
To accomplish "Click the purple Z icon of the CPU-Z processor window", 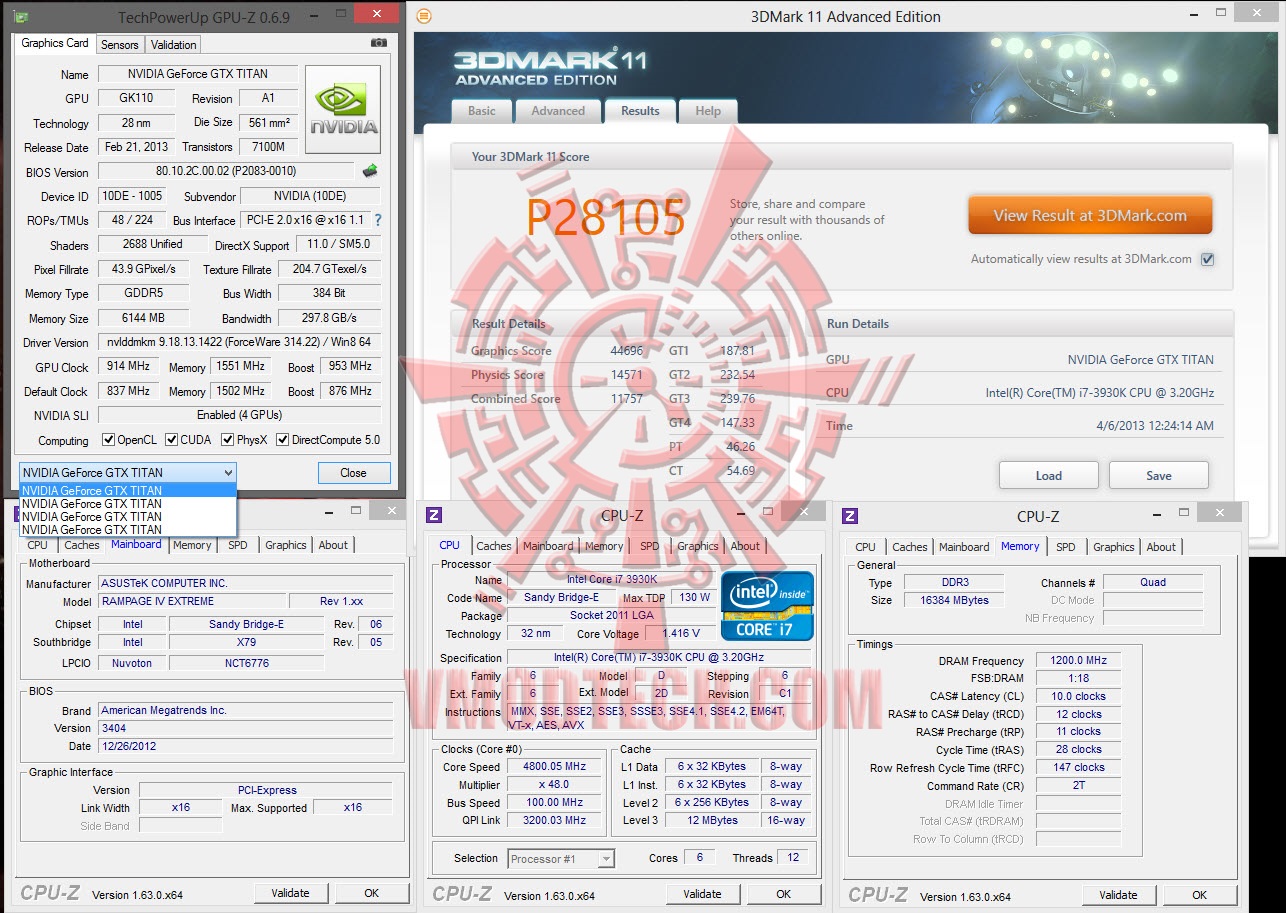I will 434,515.
